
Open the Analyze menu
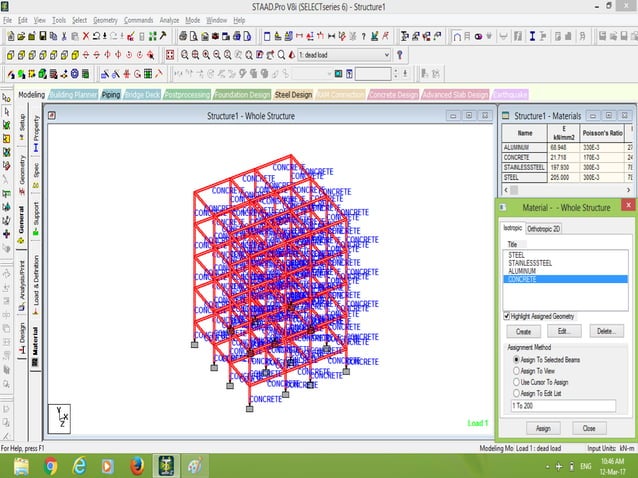click(x=170, y=20)
